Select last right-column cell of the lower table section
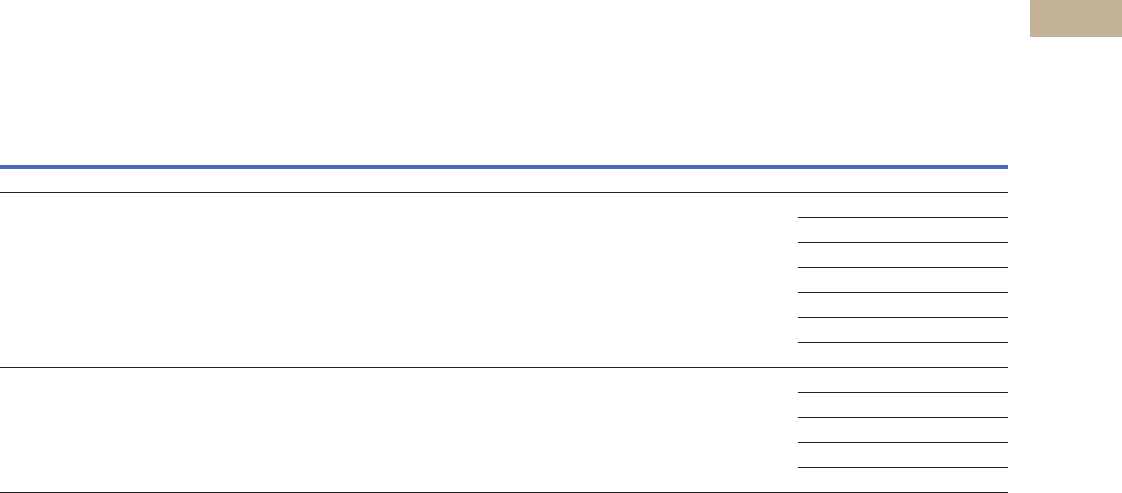 click(x=903, y=480)
